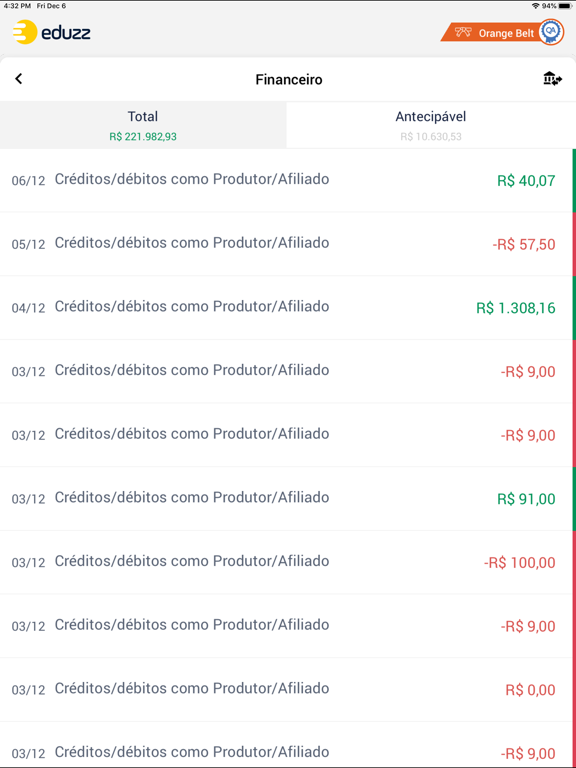This screenshot has width=576, height=768.
Task: Click the red indicator bar beside -R$ 57,50
Action: [x=574, y=244]
